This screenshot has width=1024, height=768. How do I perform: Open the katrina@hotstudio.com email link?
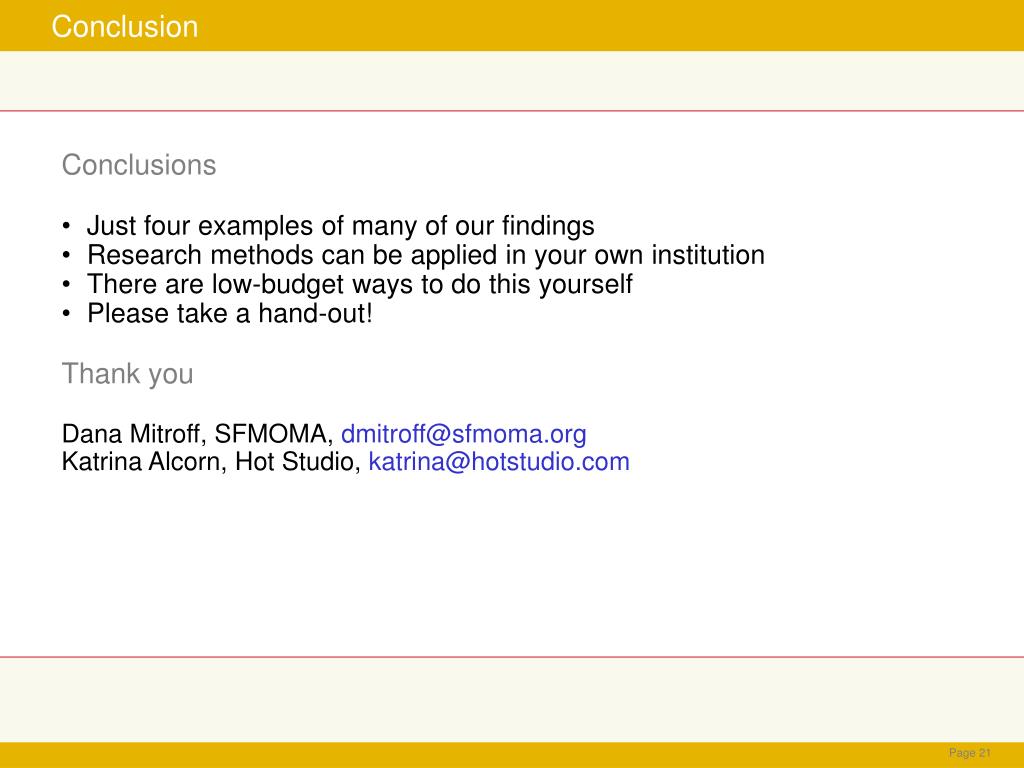[499, 462]
